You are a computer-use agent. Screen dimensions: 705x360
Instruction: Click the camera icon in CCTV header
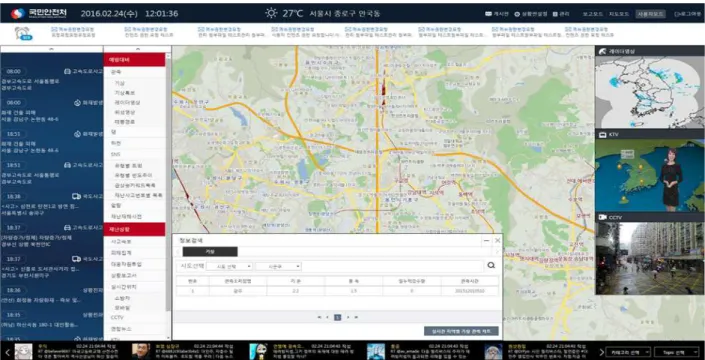(x=602, y=217)
